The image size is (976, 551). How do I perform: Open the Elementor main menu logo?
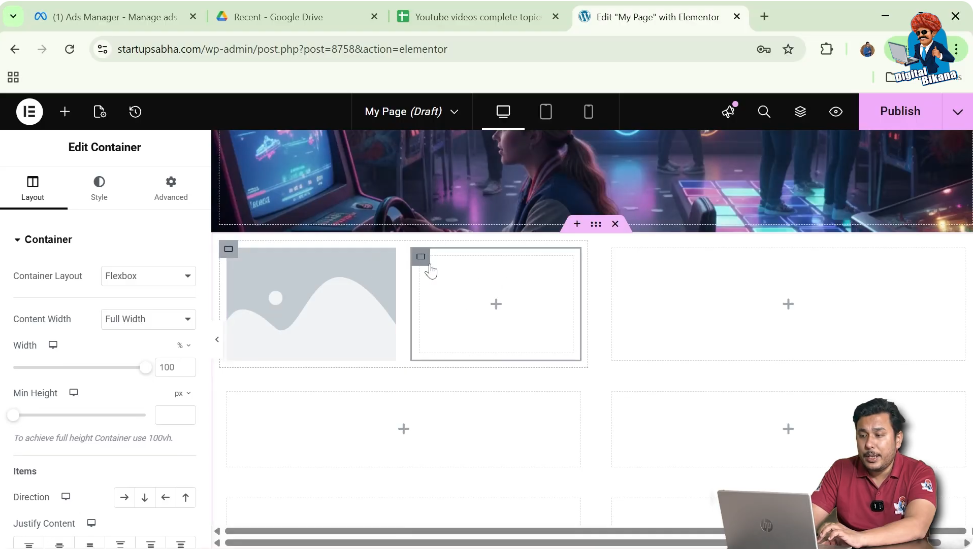29,112
